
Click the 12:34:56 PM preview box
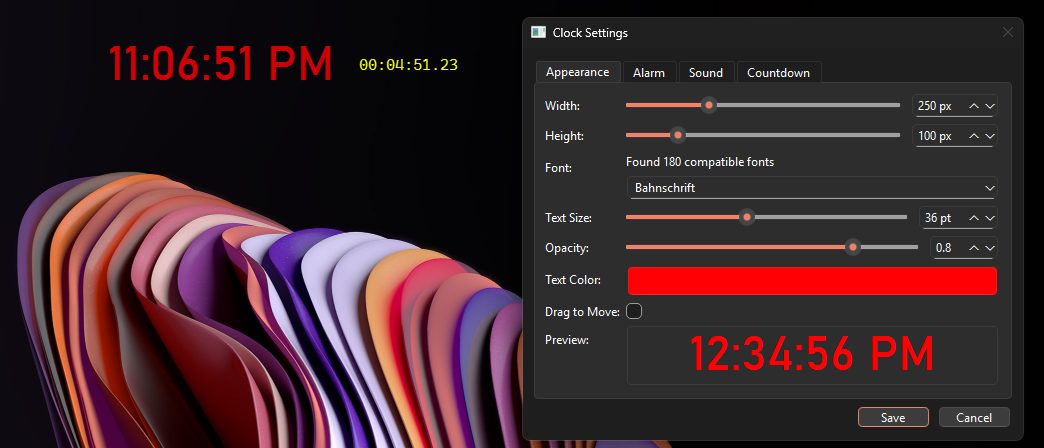click(x=812, y=355)
